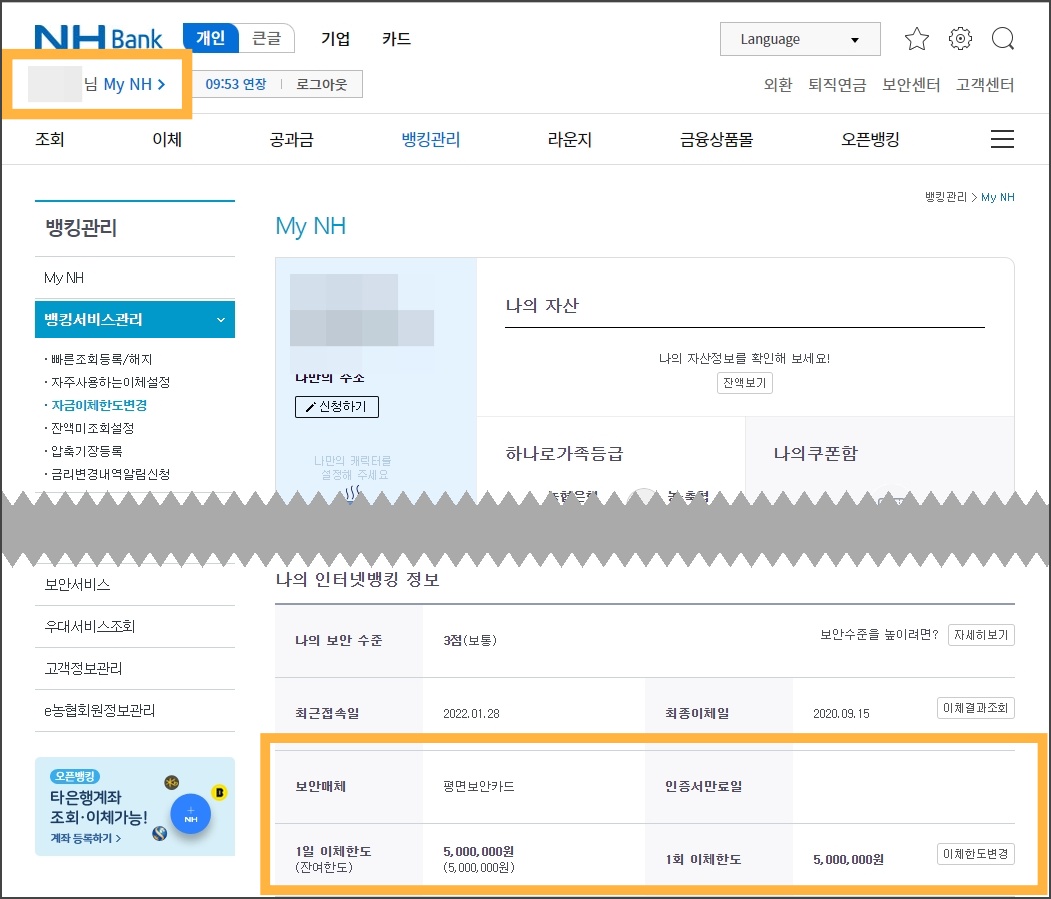The image size is (1051, 899).
Task: Click the 로그아웃 button
Action: (x=322, y=84)
